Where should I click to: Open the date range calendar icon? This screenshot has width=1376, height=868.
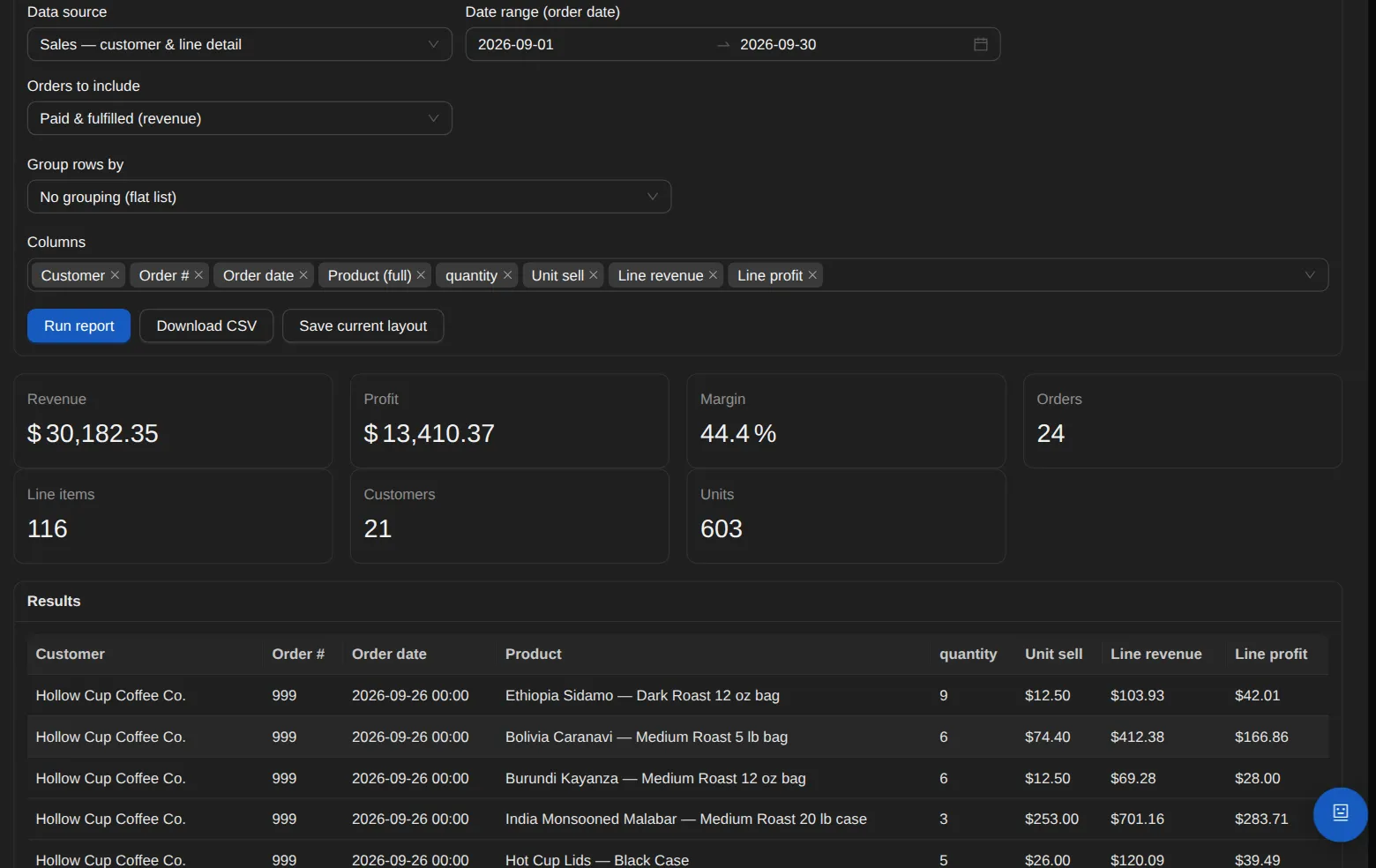point(980,44)
